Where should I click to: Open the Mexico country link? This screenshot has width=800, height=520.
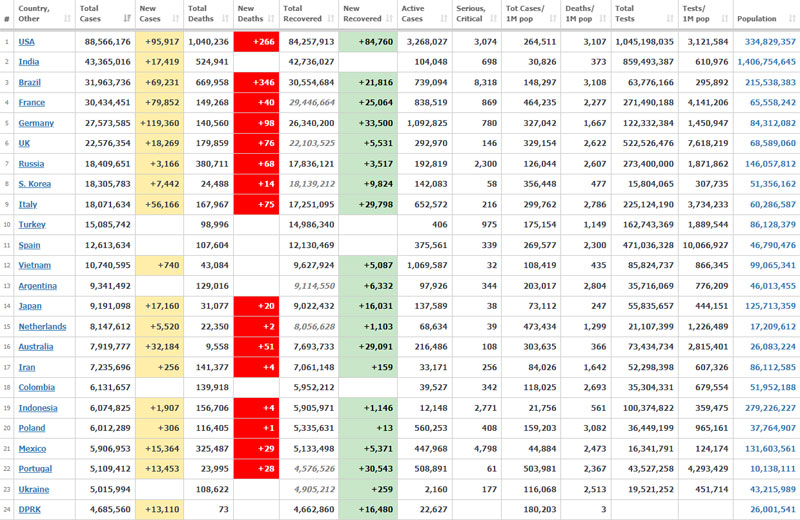(x=32, y=449)
